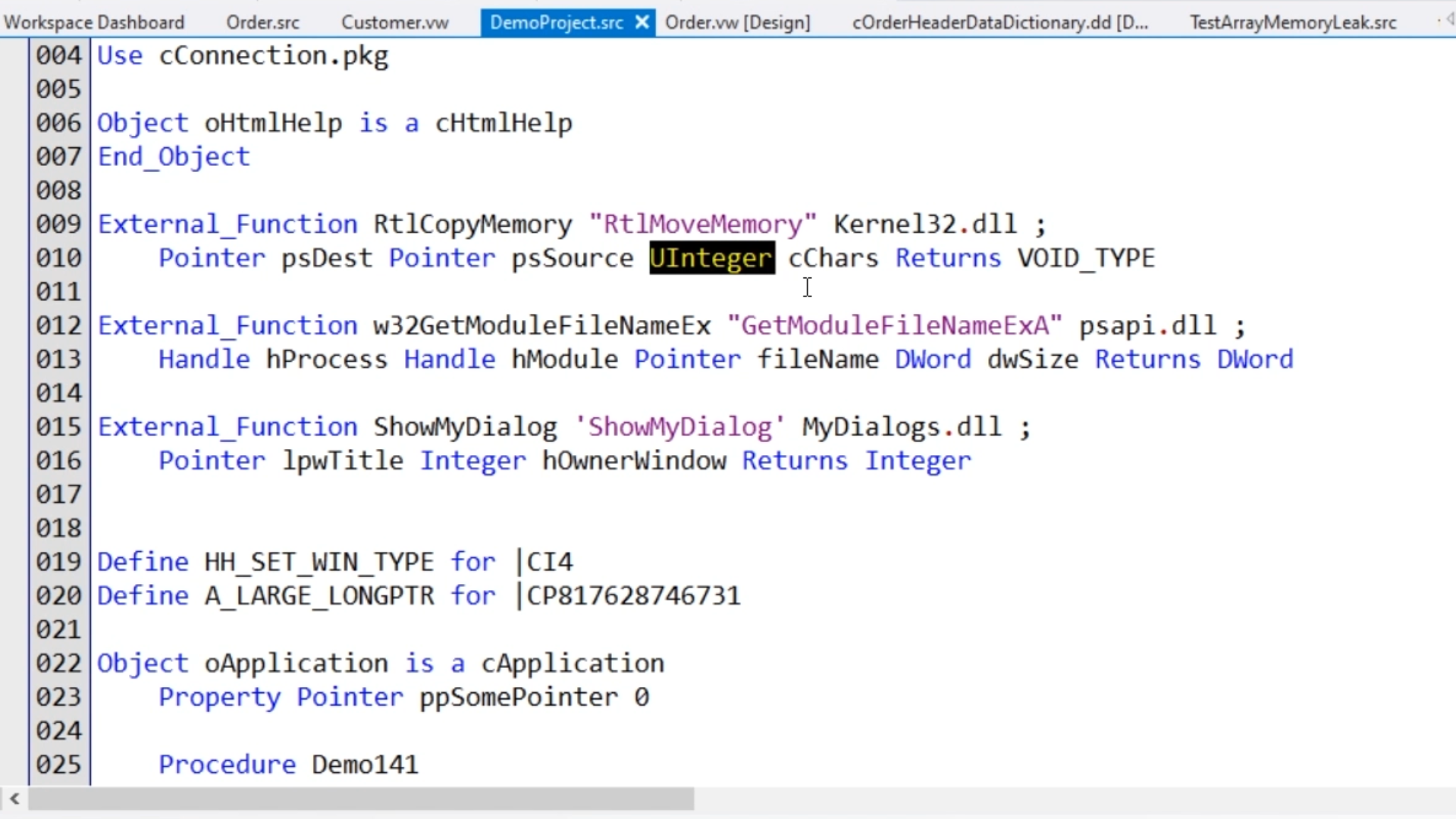The height and width of the screenshot is (819, 1456).
Task: Open the Order.src tab
Action: pyautogui.click(x=262, y=22)
